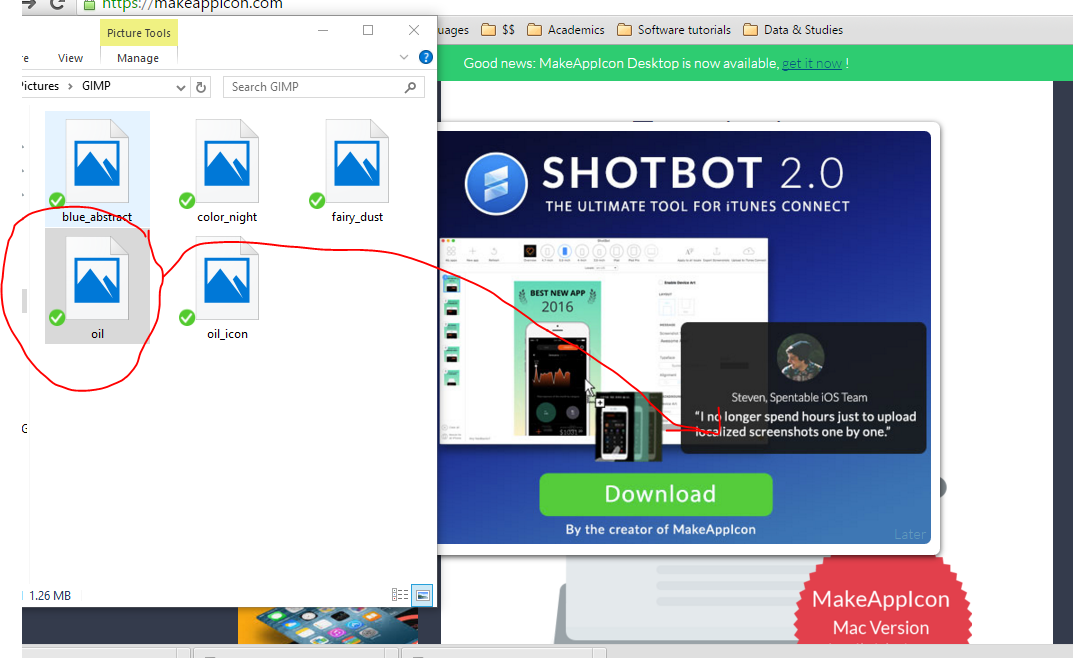Open the $$ bookmarks folder
This screenshot has height=658, width=1073.
pos(498,30)
